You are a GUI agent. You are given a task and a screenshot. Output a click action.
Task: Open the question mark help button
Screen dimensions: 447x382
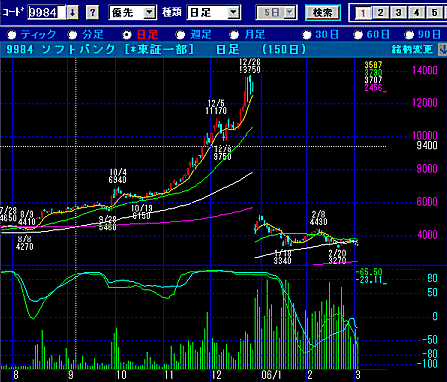coord(92,13)
